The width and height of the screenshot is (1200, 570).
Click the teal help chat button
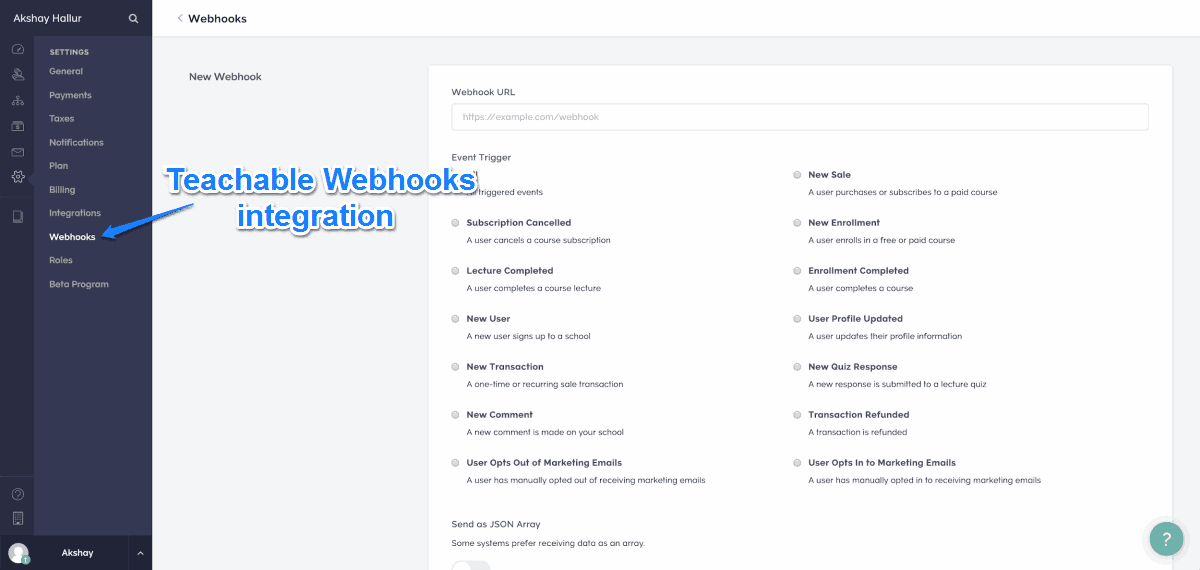[x=1166, y=537]
